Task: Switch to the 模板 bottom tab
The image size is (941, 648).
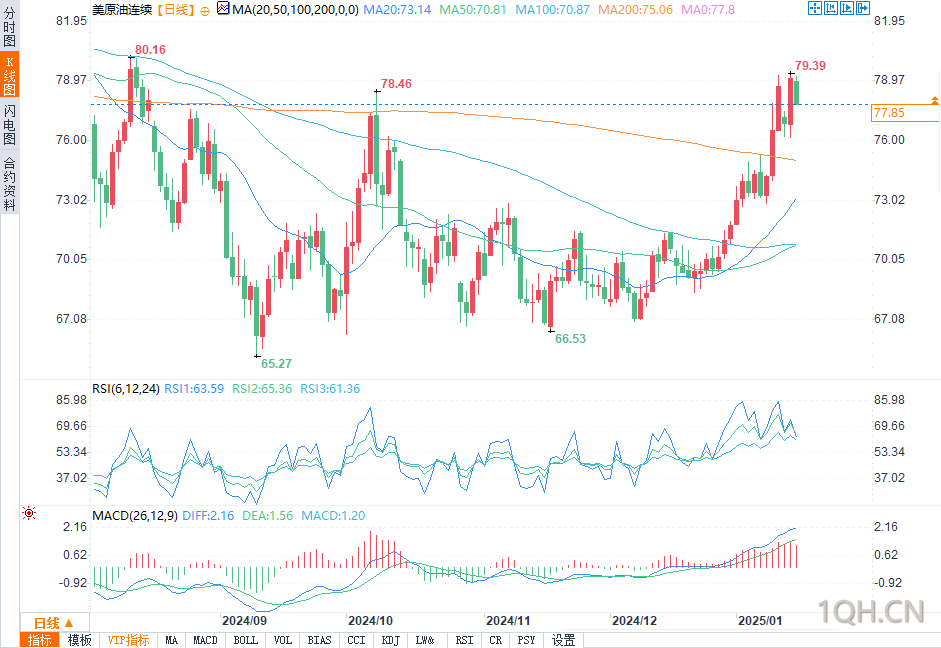Action: coord(79,640)
